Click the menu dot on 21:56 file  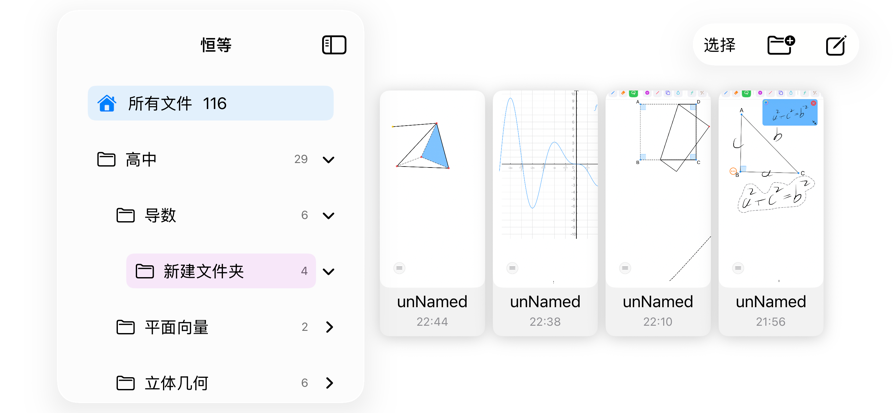738,267
